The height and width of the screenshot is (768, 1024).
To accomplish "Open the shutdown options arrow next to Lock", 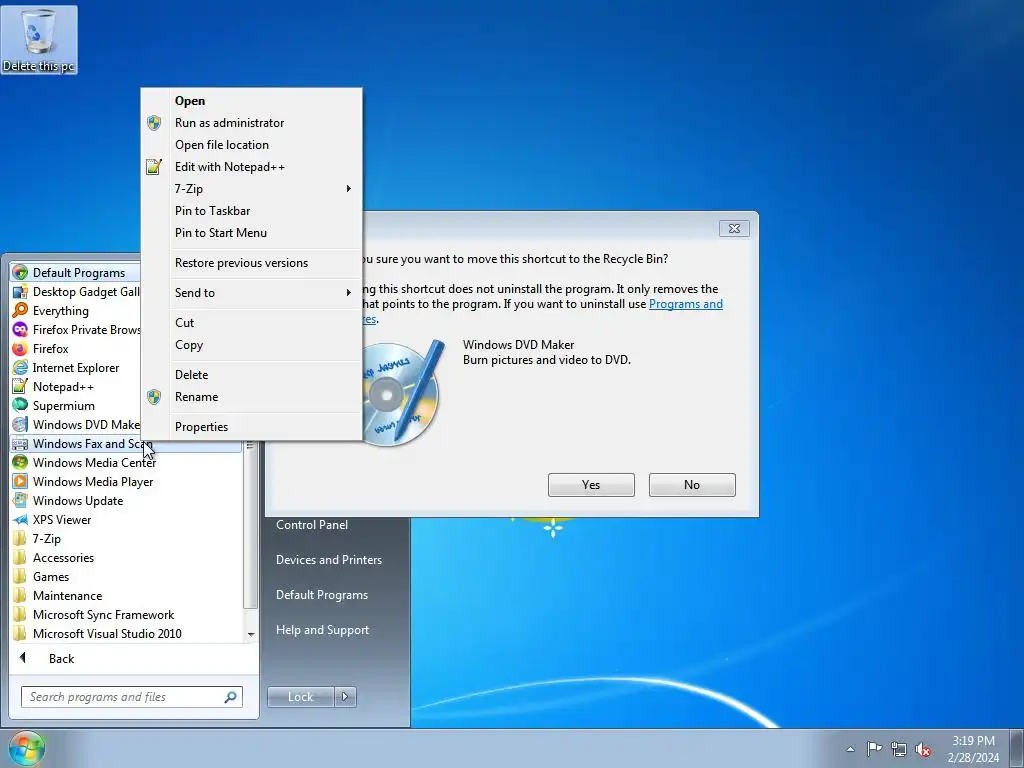I will click(x=345, y=697).
